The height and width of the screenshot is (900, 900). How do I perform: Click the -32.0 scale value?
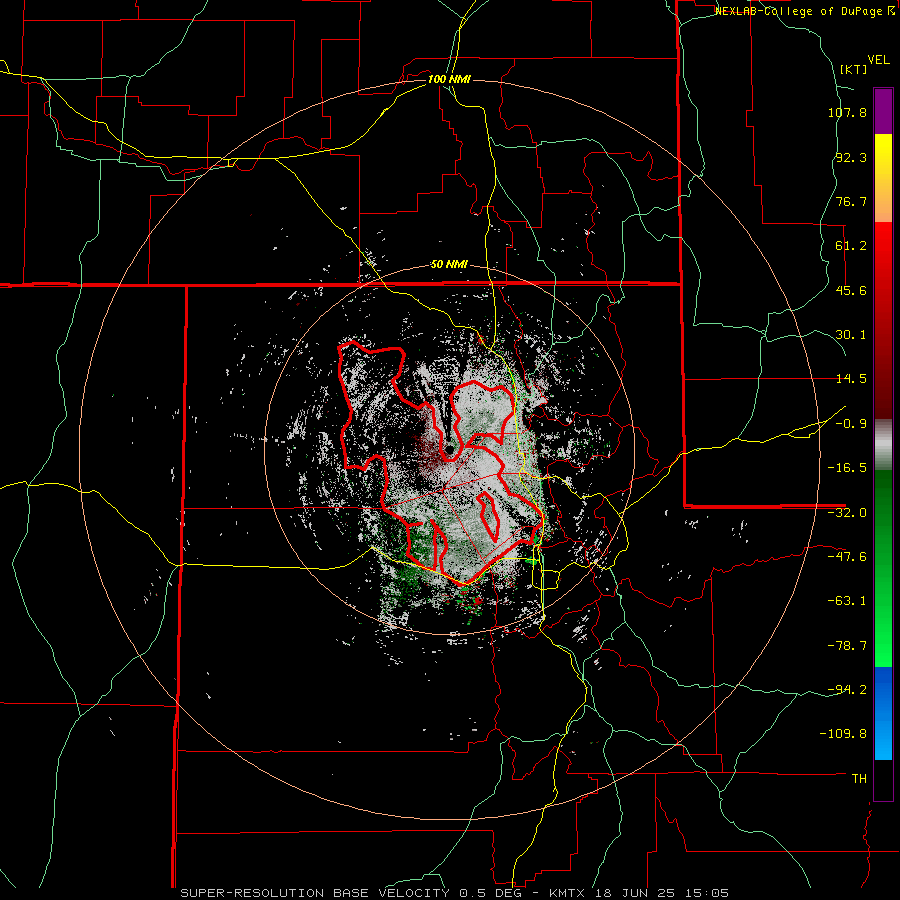coord(847,513)
